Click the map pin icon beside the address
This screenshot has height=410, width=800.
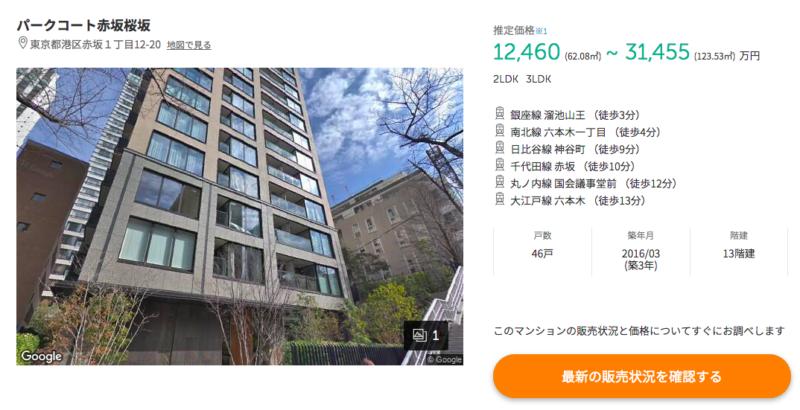pyautogui.click(x=22, y=43)
